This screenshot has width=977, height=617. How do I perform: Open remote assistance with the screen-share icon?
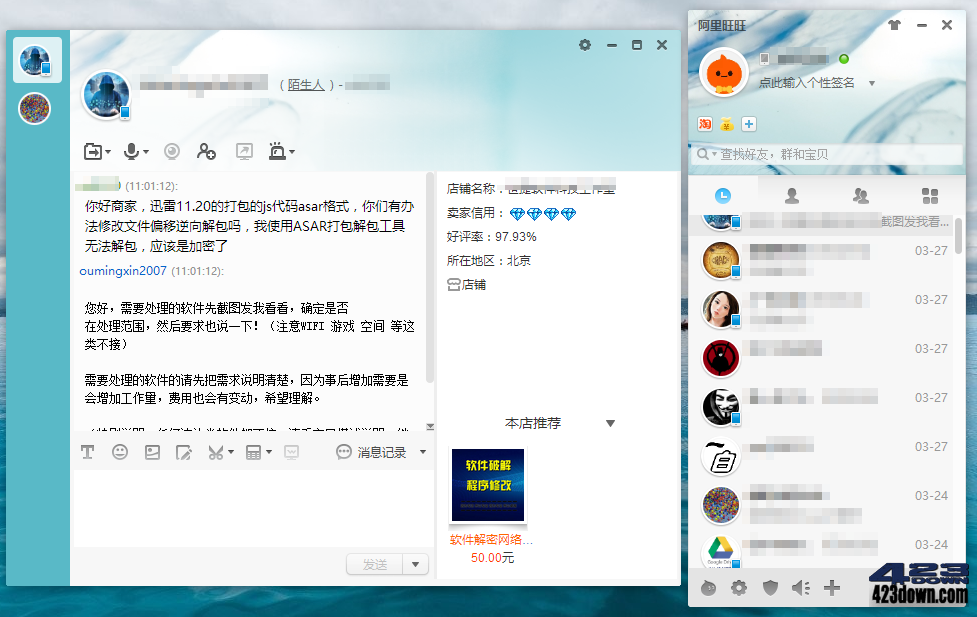point(243,151)
